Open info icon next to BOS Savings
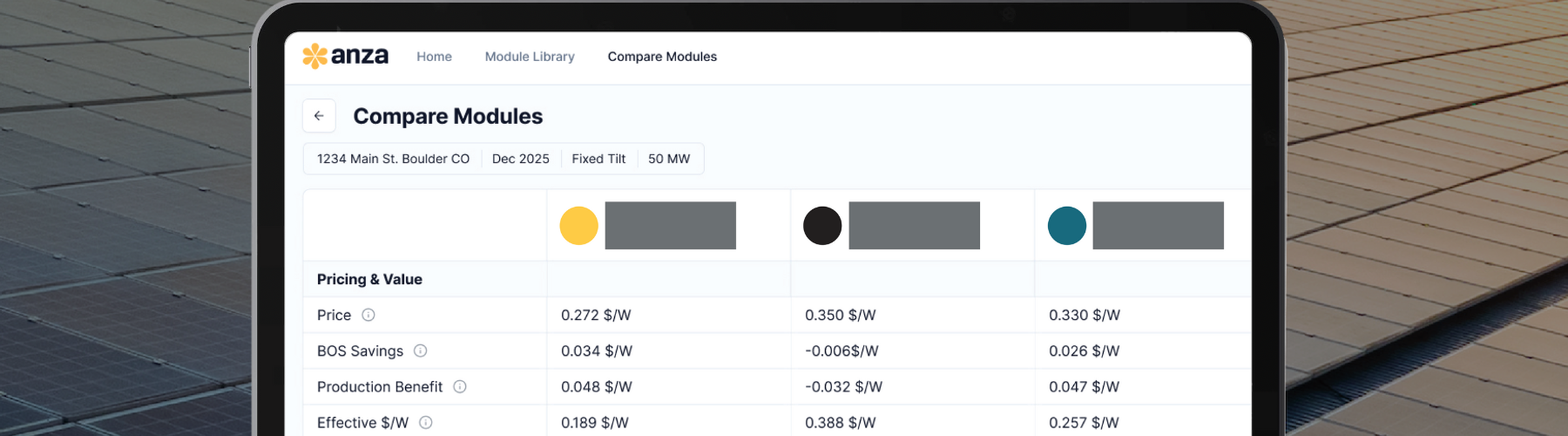 (420, 351)
